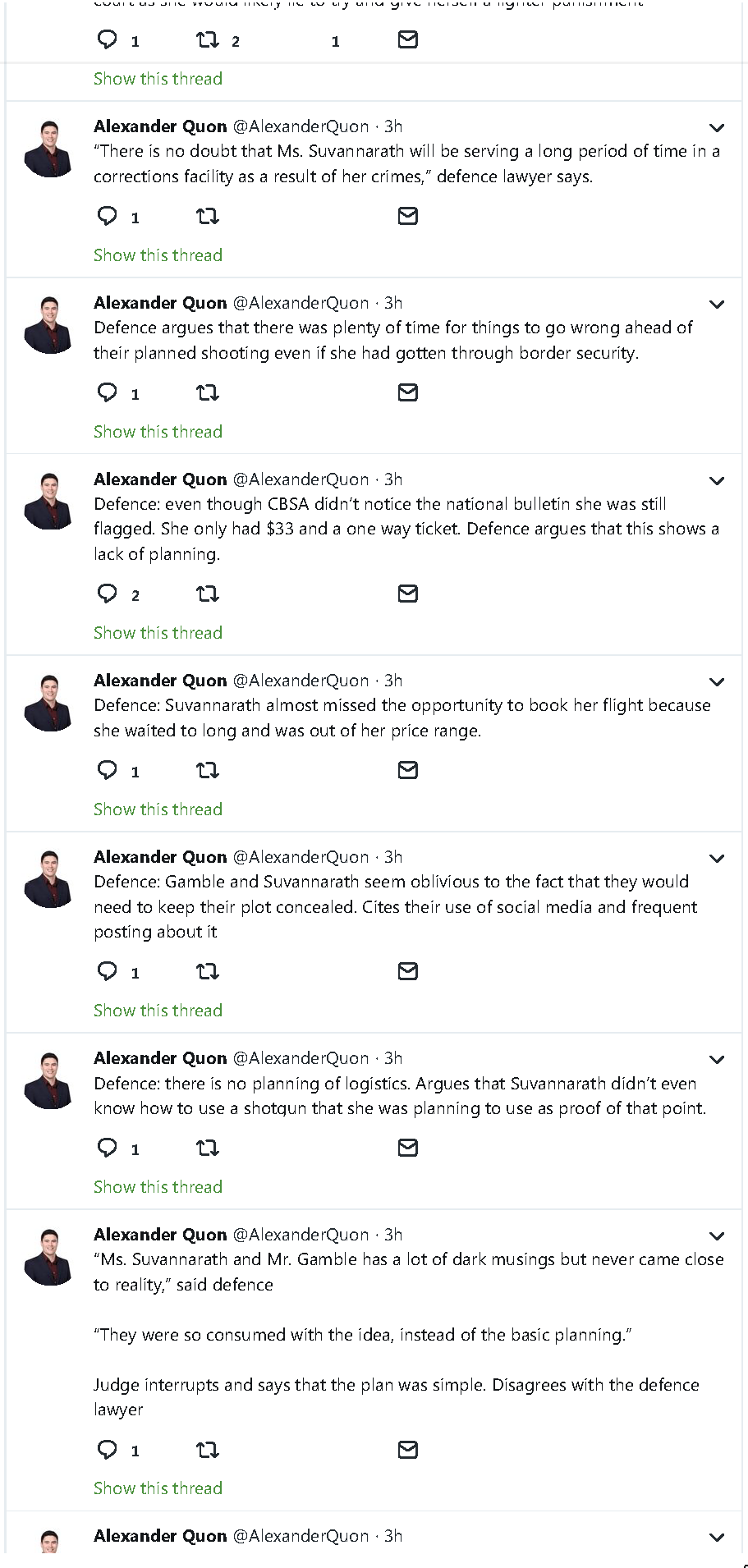The height and width of the screenshot is (1568, 748).
Task: Show this thread under the "plenty of time" tweet
Action: [158, 432]
